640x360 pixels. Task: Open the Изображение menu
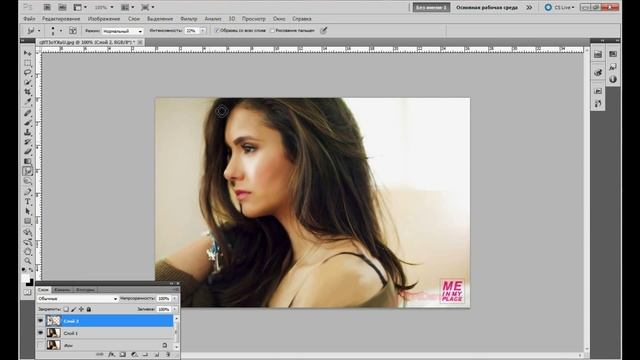pos(104,19)
